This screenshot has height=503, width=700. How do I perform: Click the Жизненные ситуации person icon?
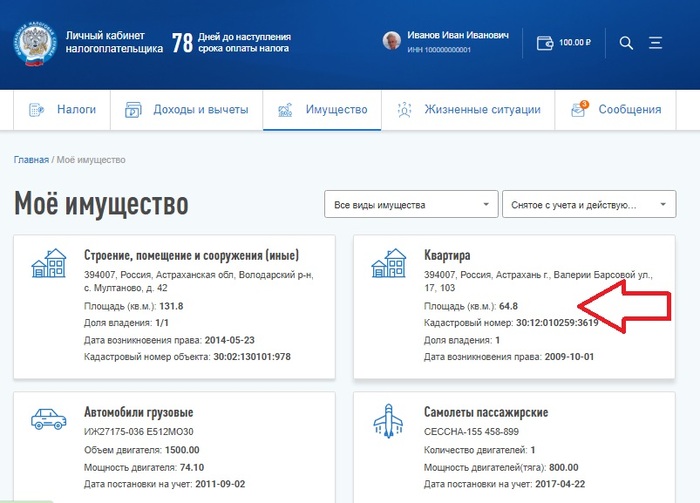404,109
